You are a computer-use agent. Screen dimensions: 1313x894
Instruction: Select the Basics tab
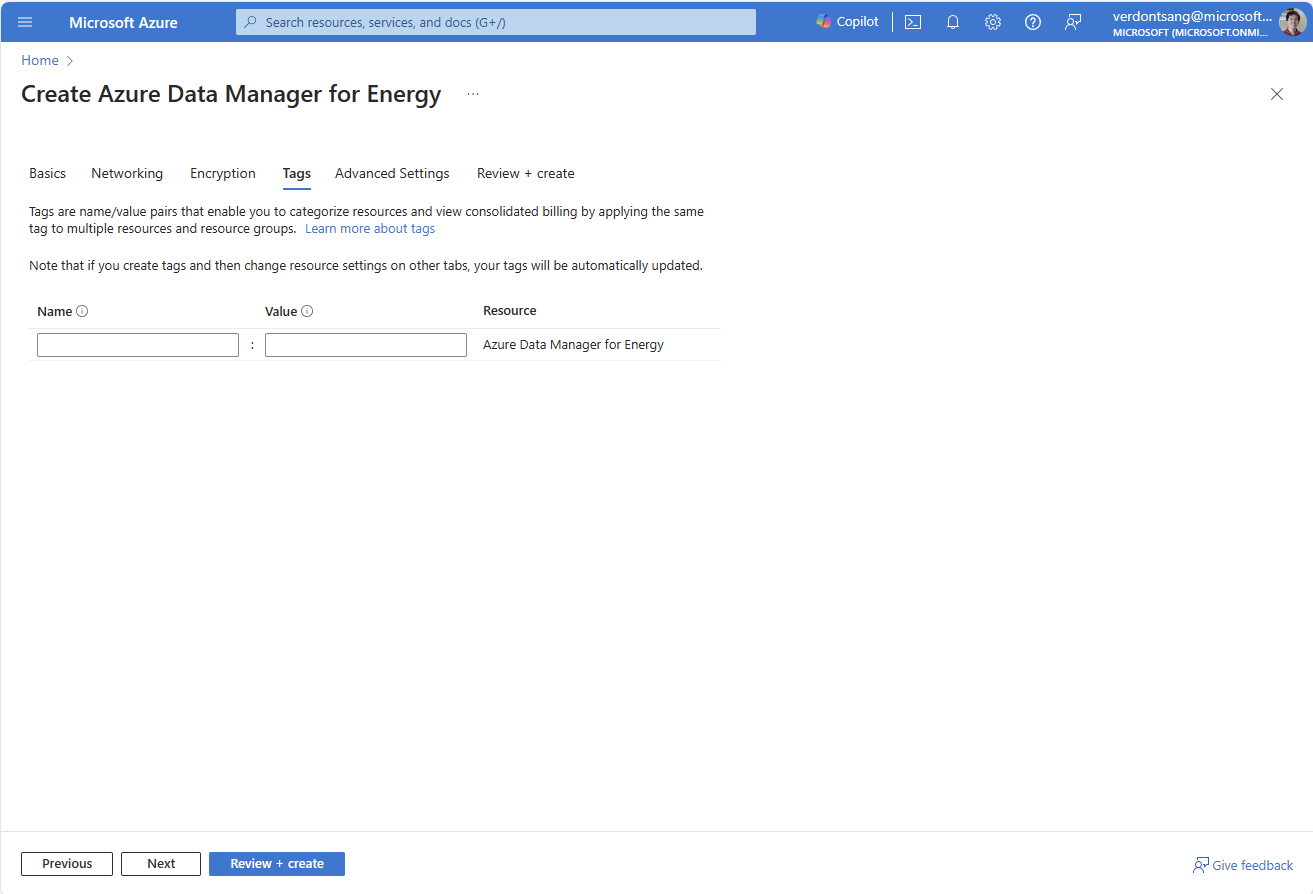47,173
